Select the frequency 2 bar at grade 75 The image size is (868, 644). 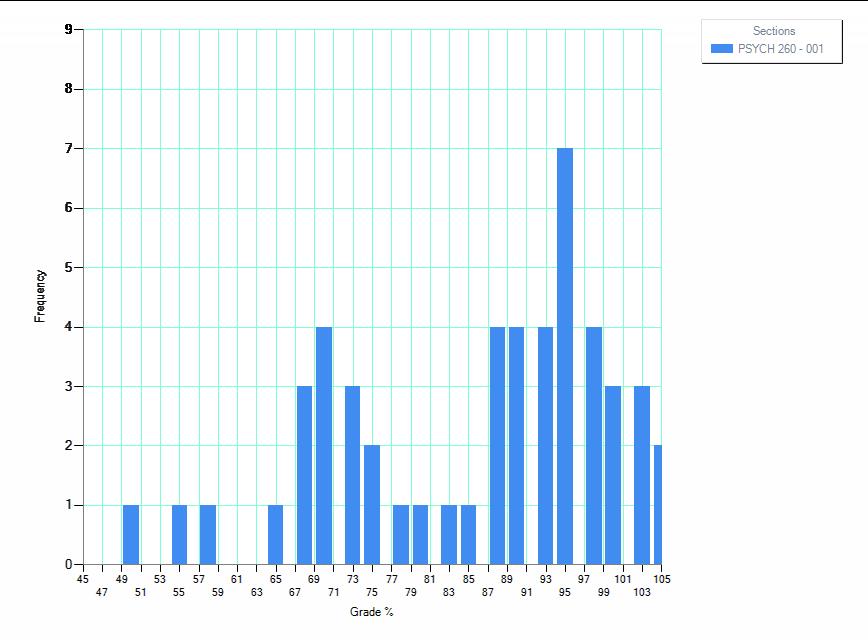pyautogui.click(x=372, y=505)
